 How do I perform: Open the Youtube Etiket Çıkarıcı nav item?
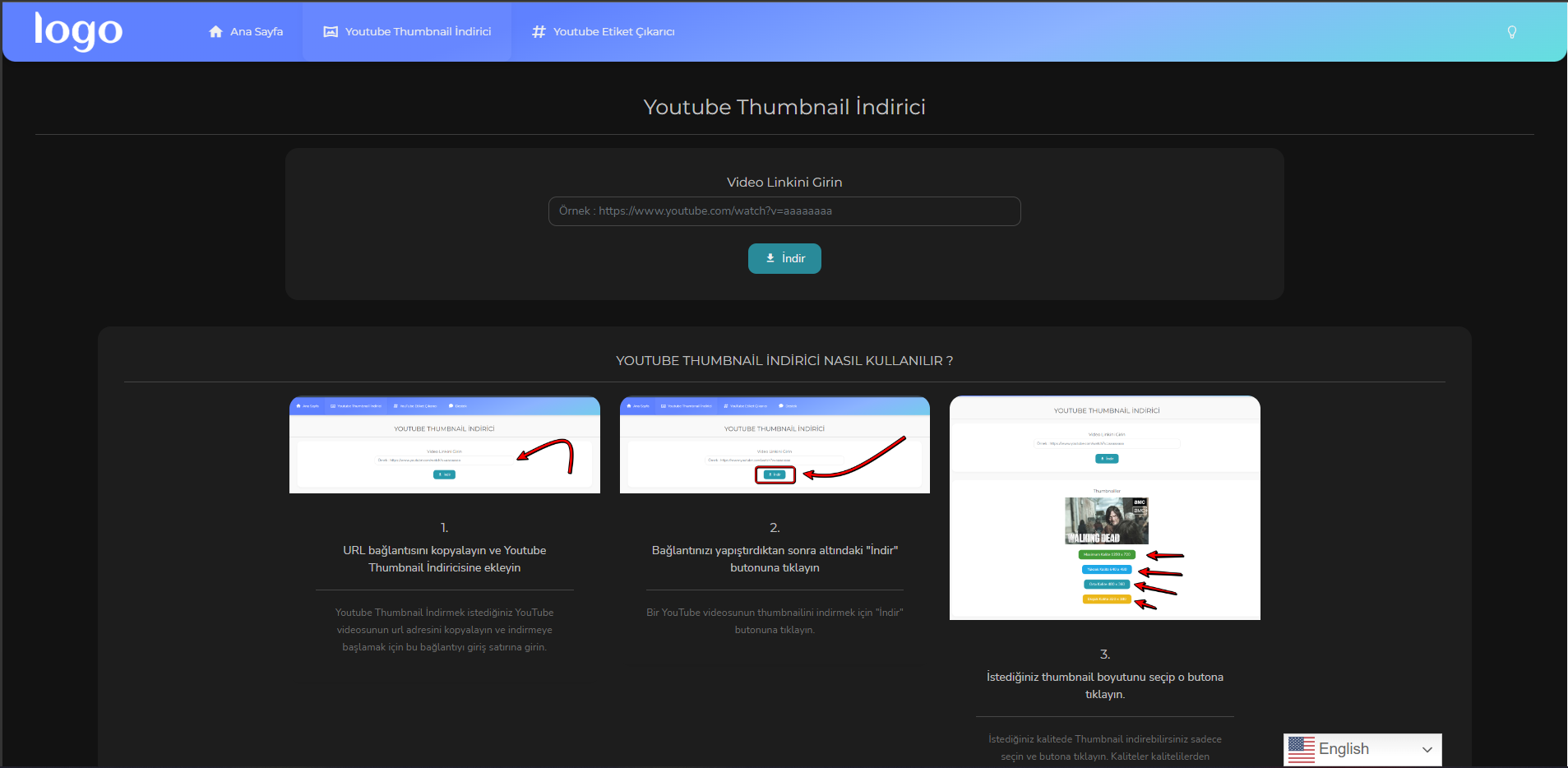point(604,32)
